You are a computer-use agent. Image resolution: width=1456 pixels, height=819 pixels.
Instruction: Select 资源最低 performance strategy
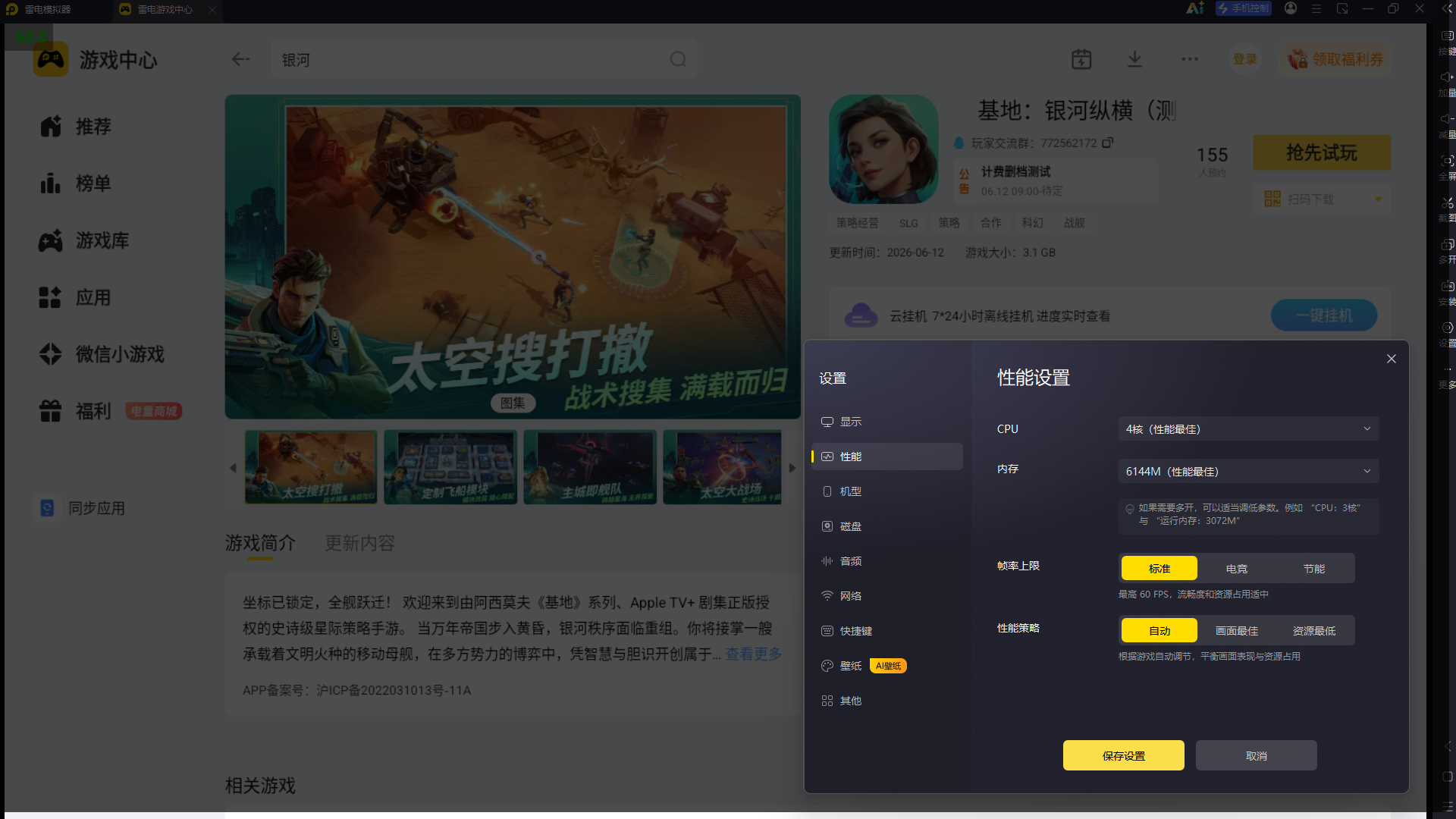point(1313,630)
